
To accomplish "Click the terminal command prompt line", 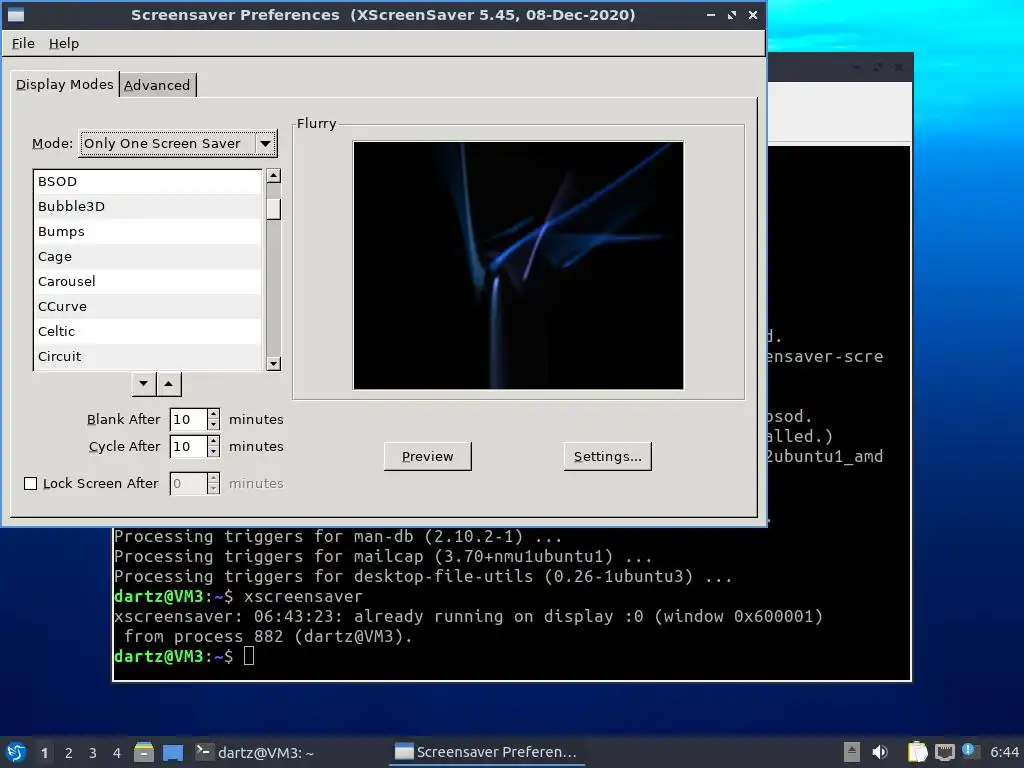I will click(184, 656).
